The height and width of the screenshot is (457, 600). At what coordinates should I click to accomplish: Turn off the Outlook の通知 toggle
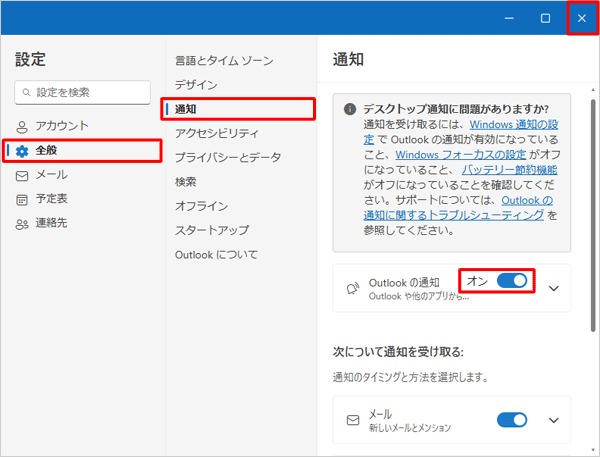coord(512,281)
